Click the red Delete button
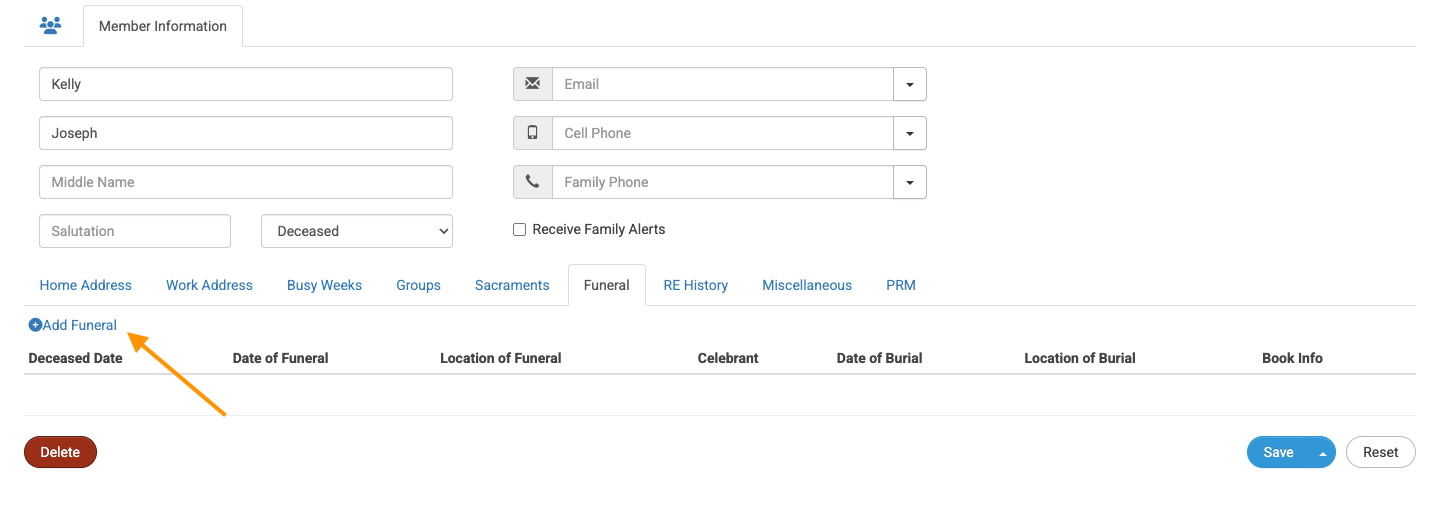Screen dimensions: 1432x507 60,452
